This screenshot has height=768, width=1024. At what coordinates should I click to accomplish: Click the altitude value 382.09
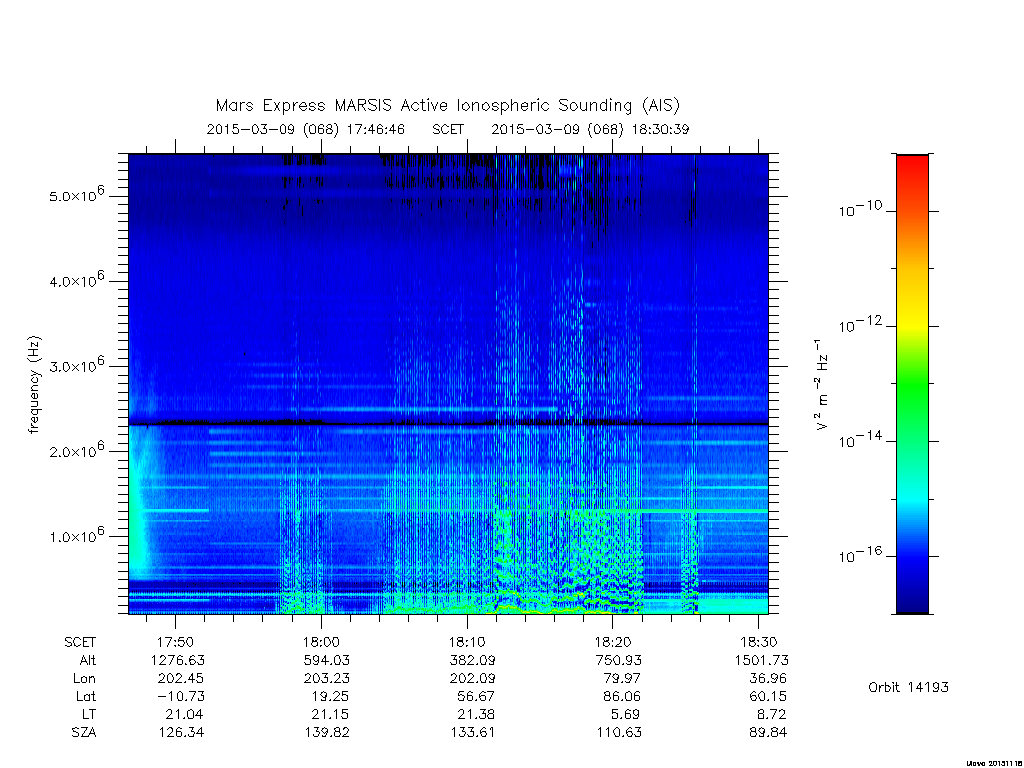pyautogui.click(x=472, y=660)
